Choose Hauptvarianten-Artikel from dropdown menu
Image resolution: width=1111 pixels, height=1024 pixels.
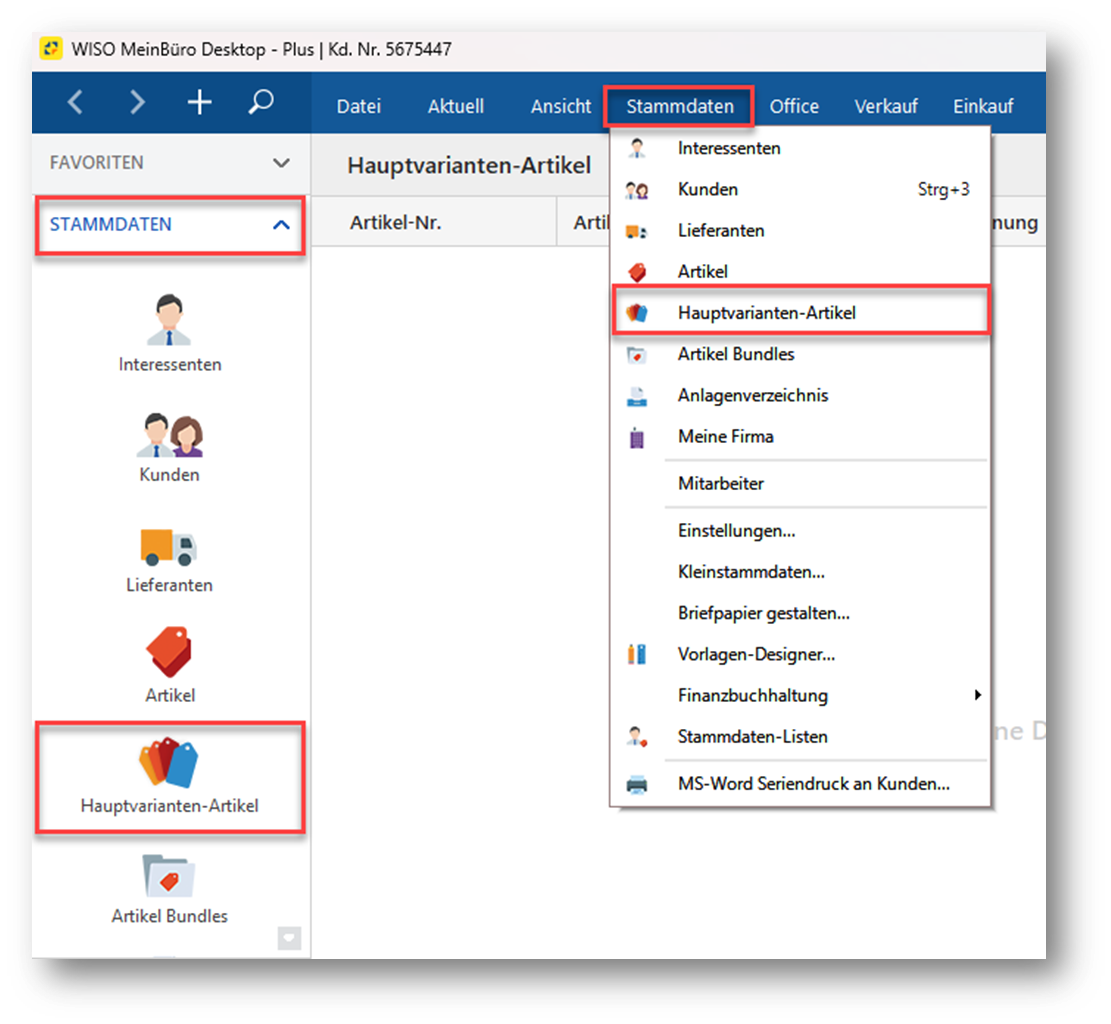pos(766,313)
